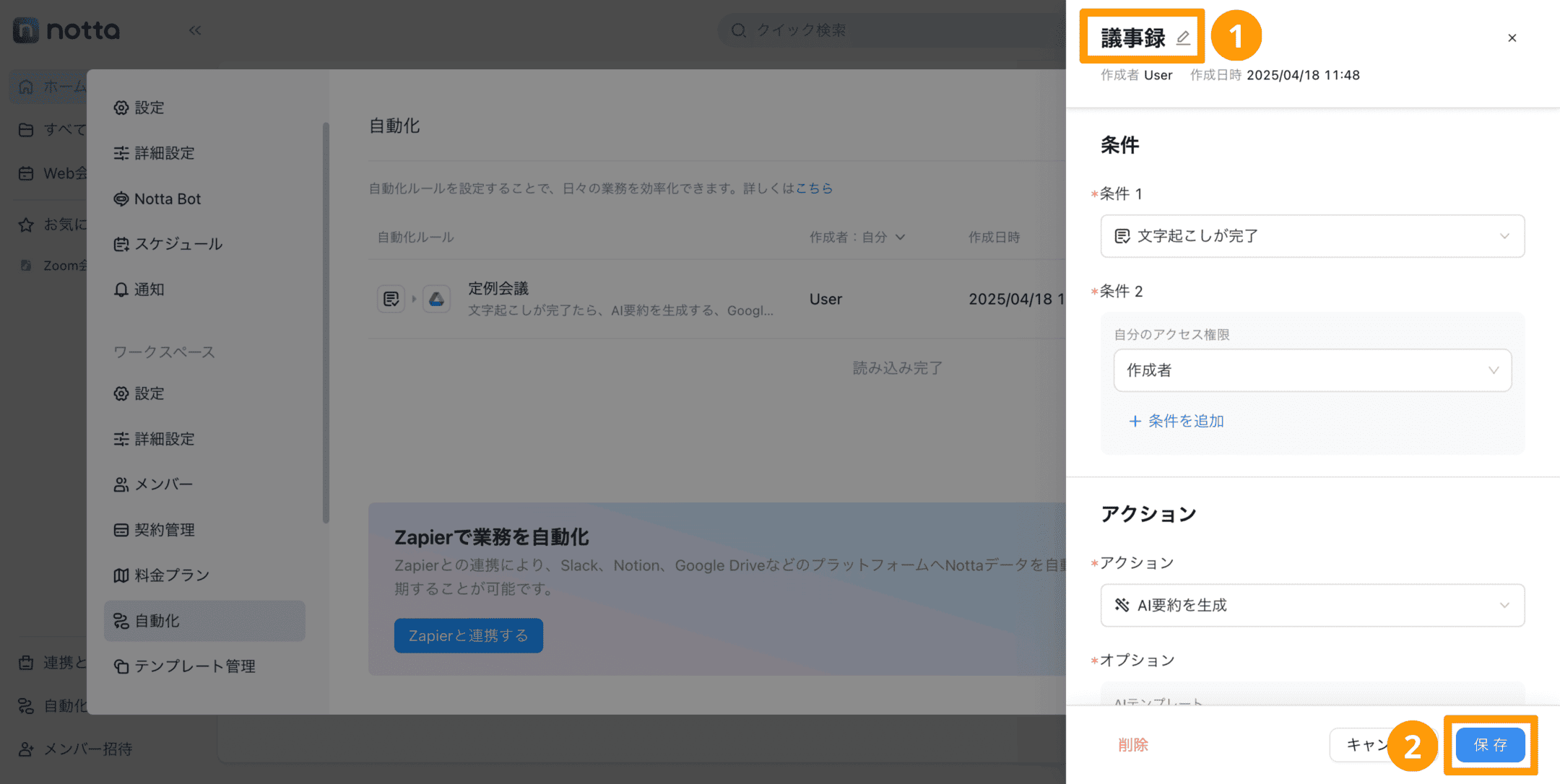1560x784 pixels.
Task: Open the アクション dropdown AI要約を生成
Action: pyautogui.click(x=1312, y=605)
